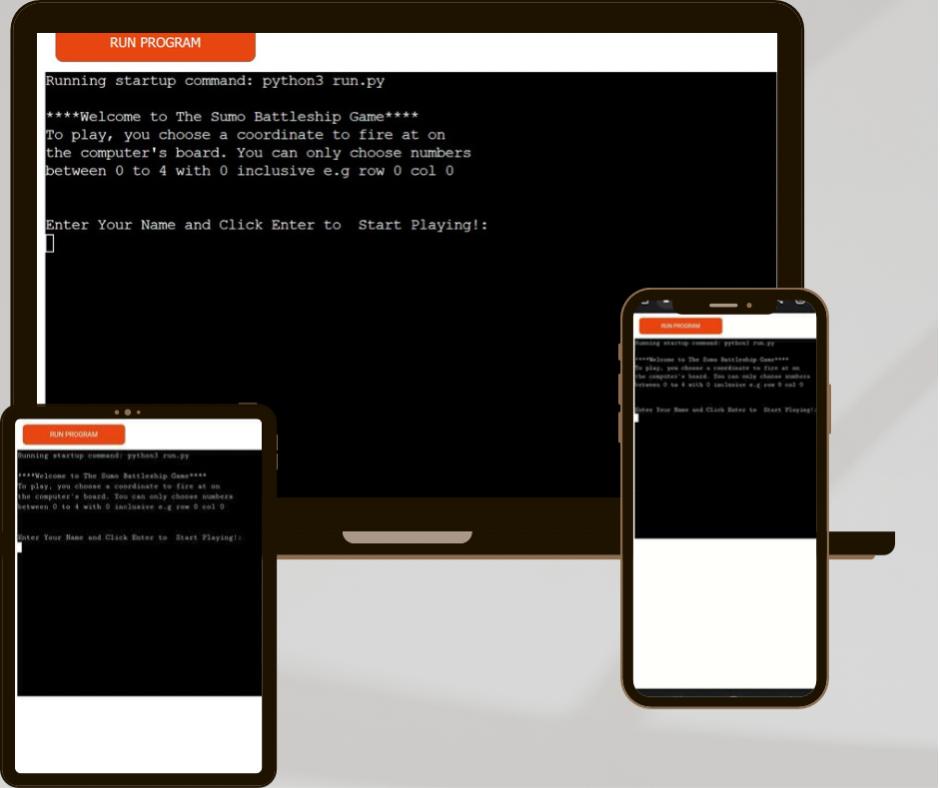Click RUN PROGRAM button on the laptop

pos(155,46)
